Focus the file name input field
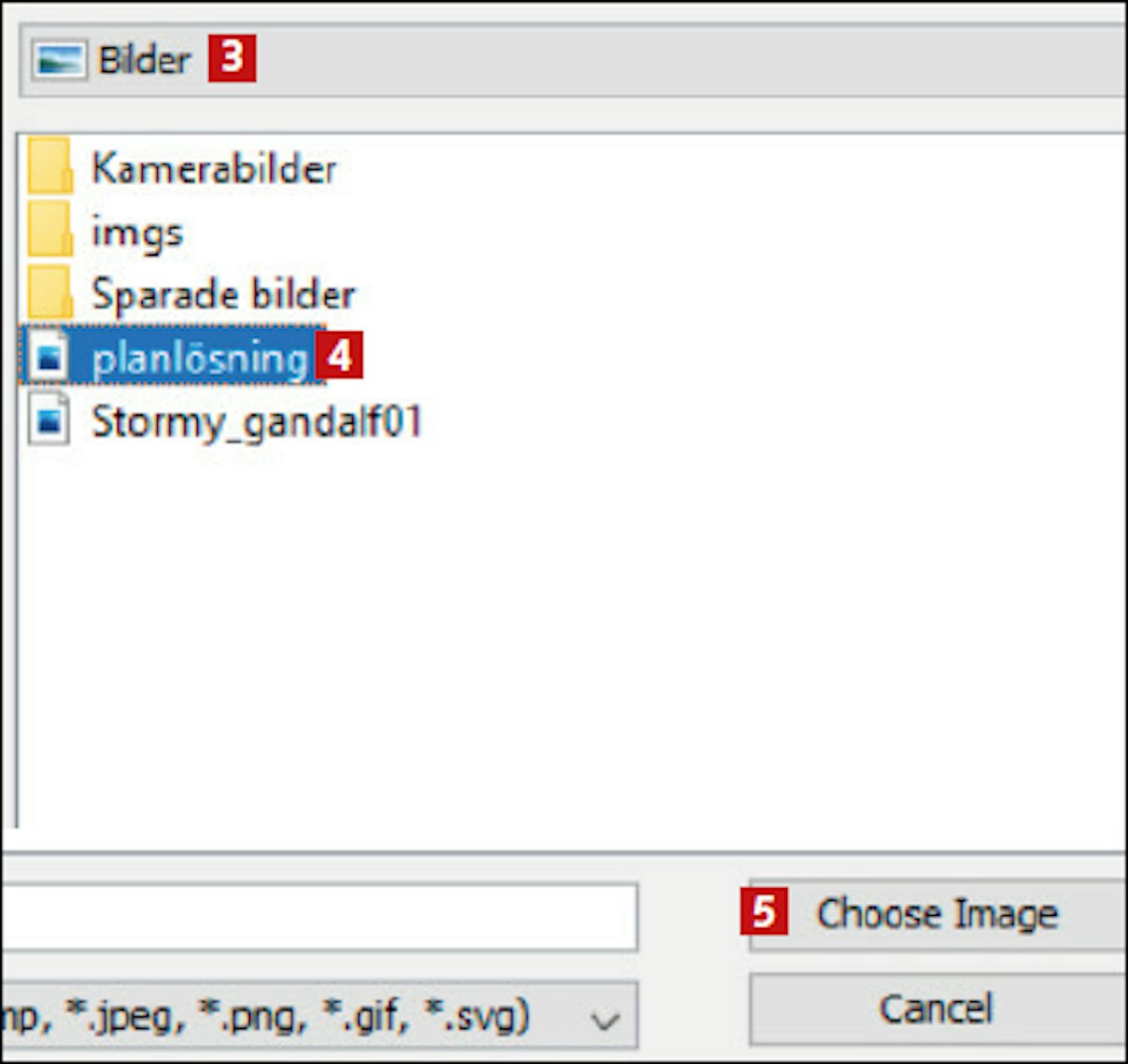This screenshot has width=1128, height=1064. pyautogui.click(x=316, y=917)
